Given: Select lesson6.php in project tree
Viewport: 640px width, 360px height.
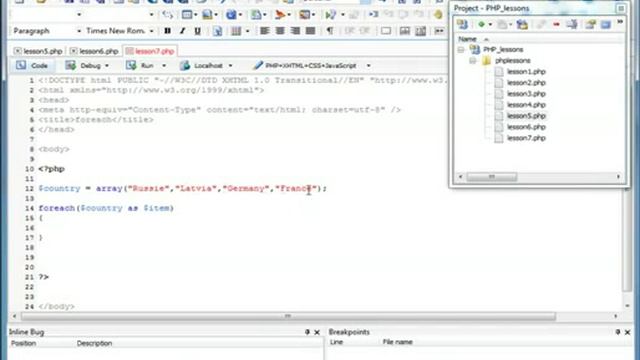Looking at the screenshot, I should pos(526,127).
